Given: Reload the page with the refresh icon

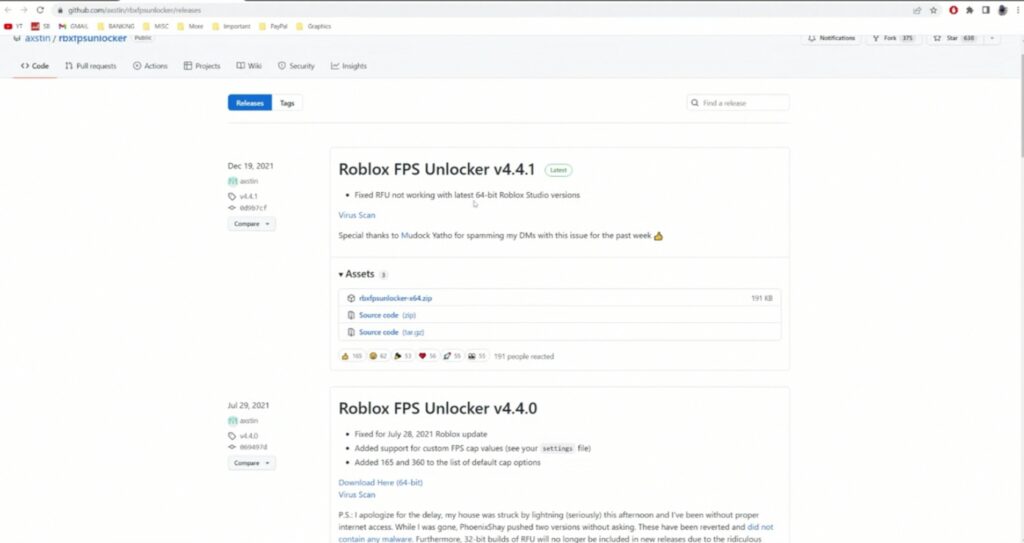Looking at the screenshot, I should (x=40, y=10).
